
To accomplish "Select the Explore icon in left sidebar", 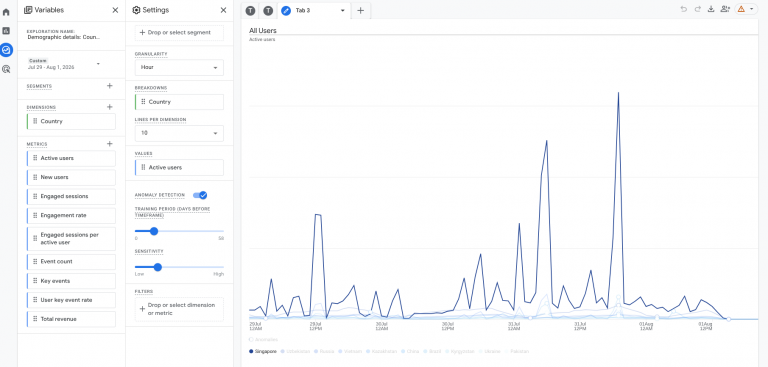I will tap(6, 50).
